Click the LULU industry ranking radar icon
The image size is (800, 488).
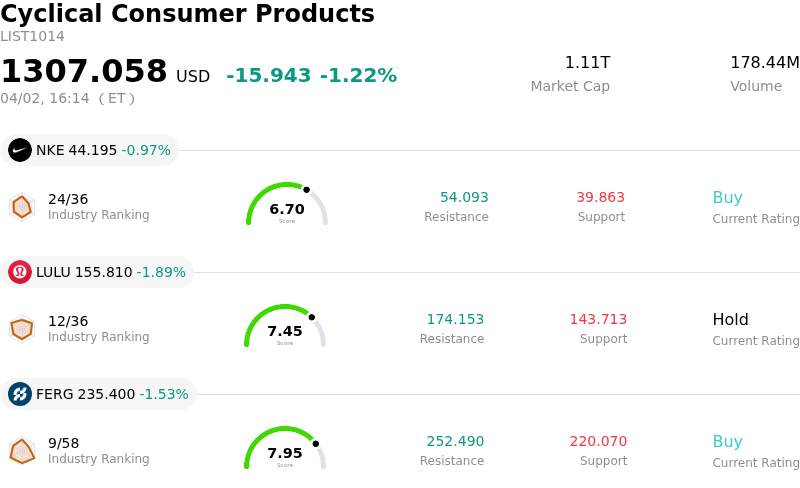tap(22, 328)
